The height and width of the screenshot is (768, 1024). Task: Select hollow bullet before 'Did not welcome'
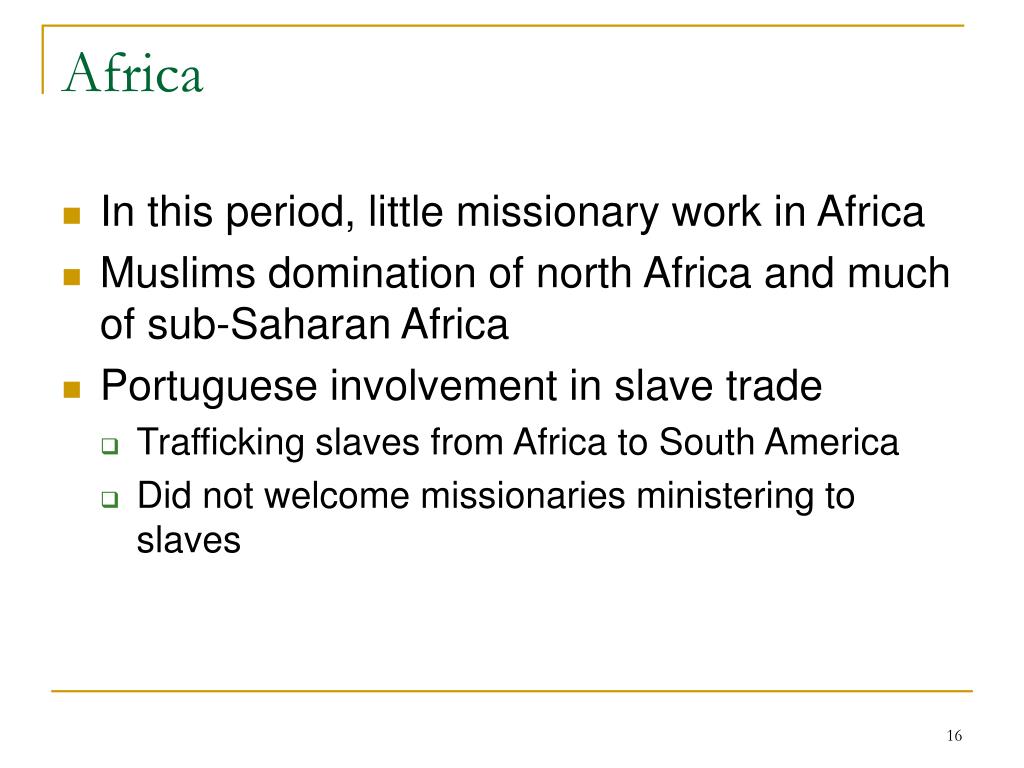click(x=110, y=500)
